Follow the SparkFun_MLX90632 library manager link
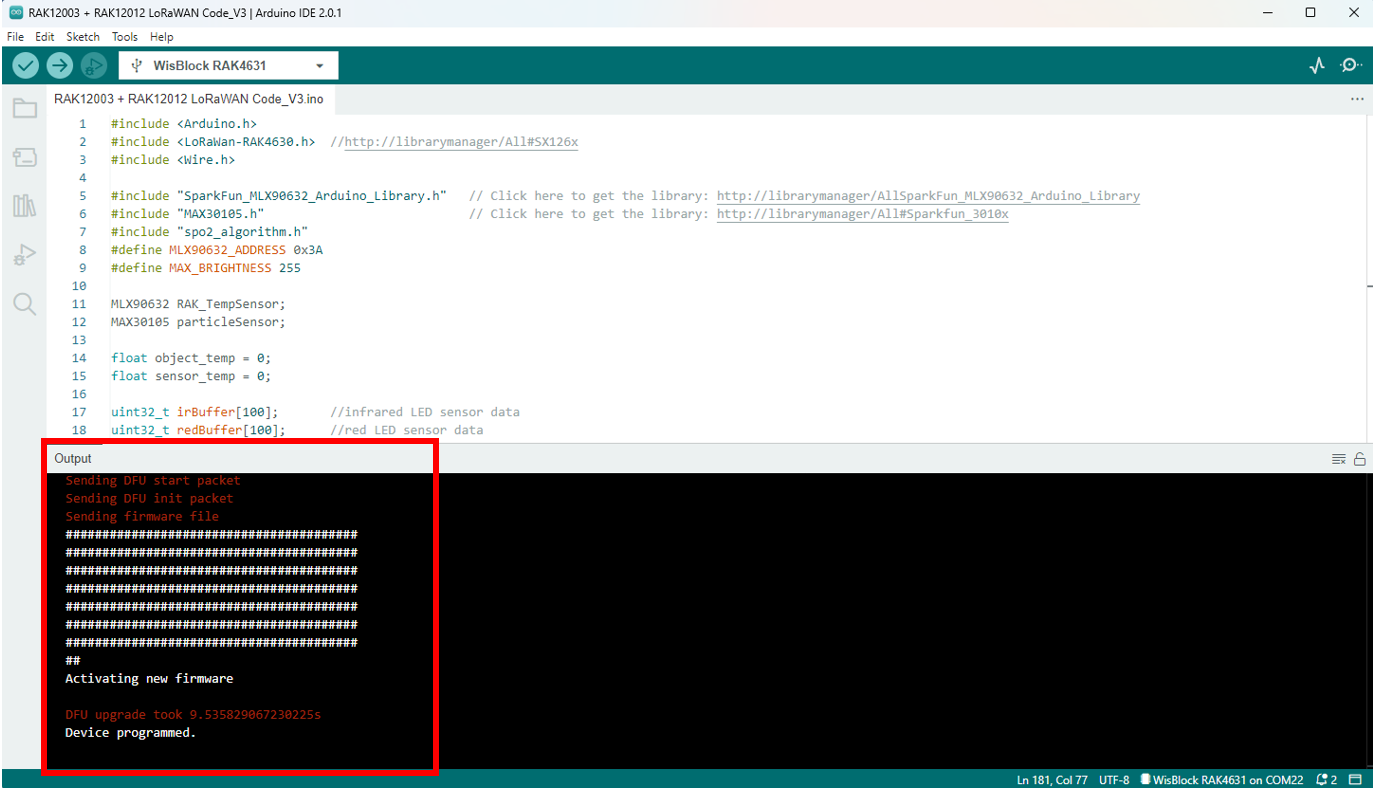The image size is (1373, 788). [x=928, y=196]
